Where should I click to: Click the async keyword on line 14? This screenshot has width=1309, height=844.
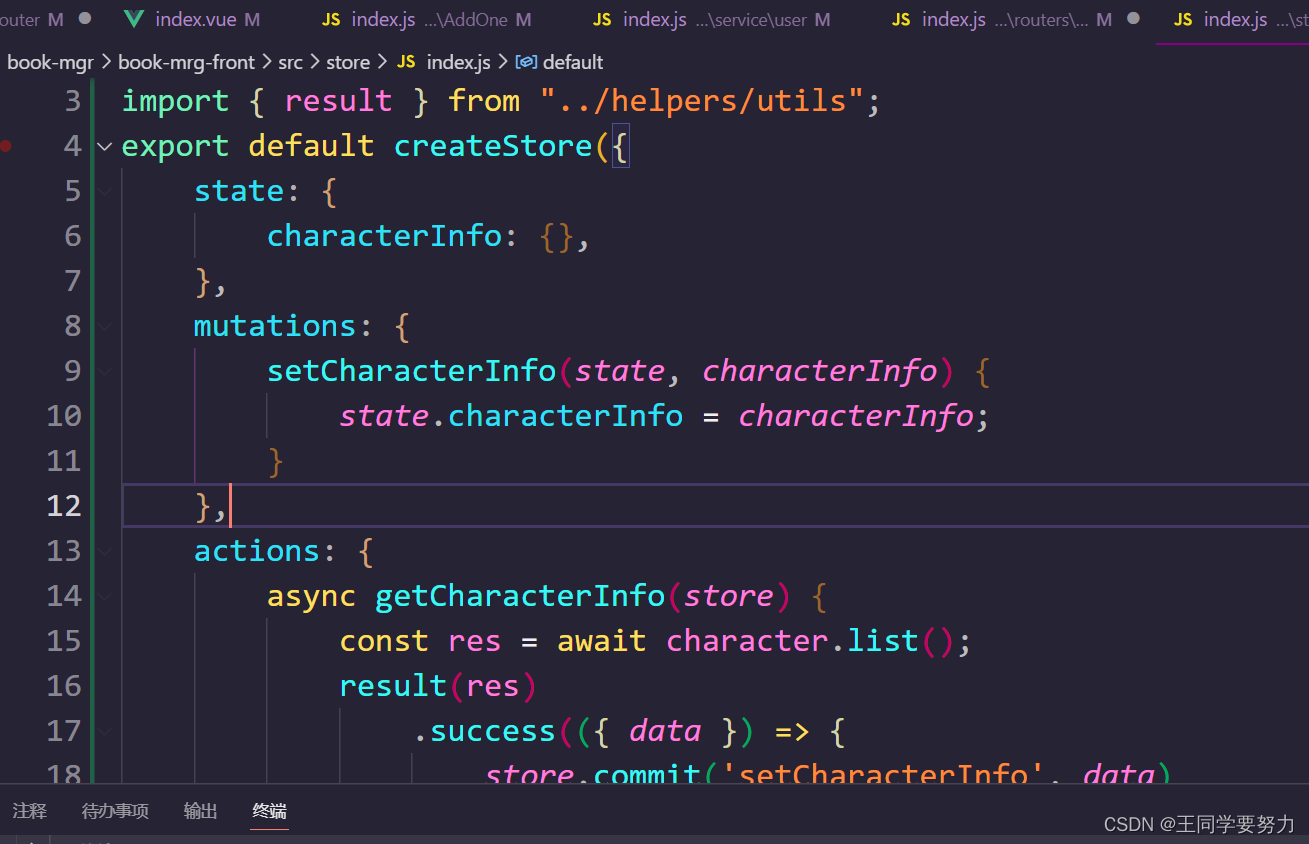311,596
